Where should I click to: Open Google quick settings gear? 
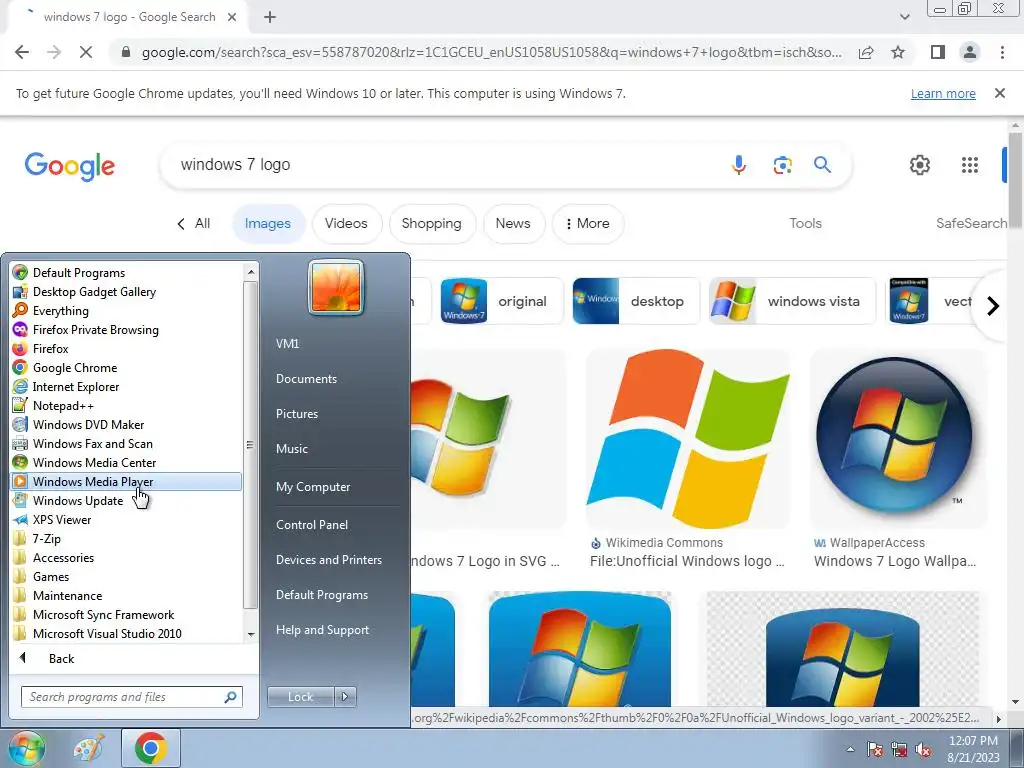point(920,165)
